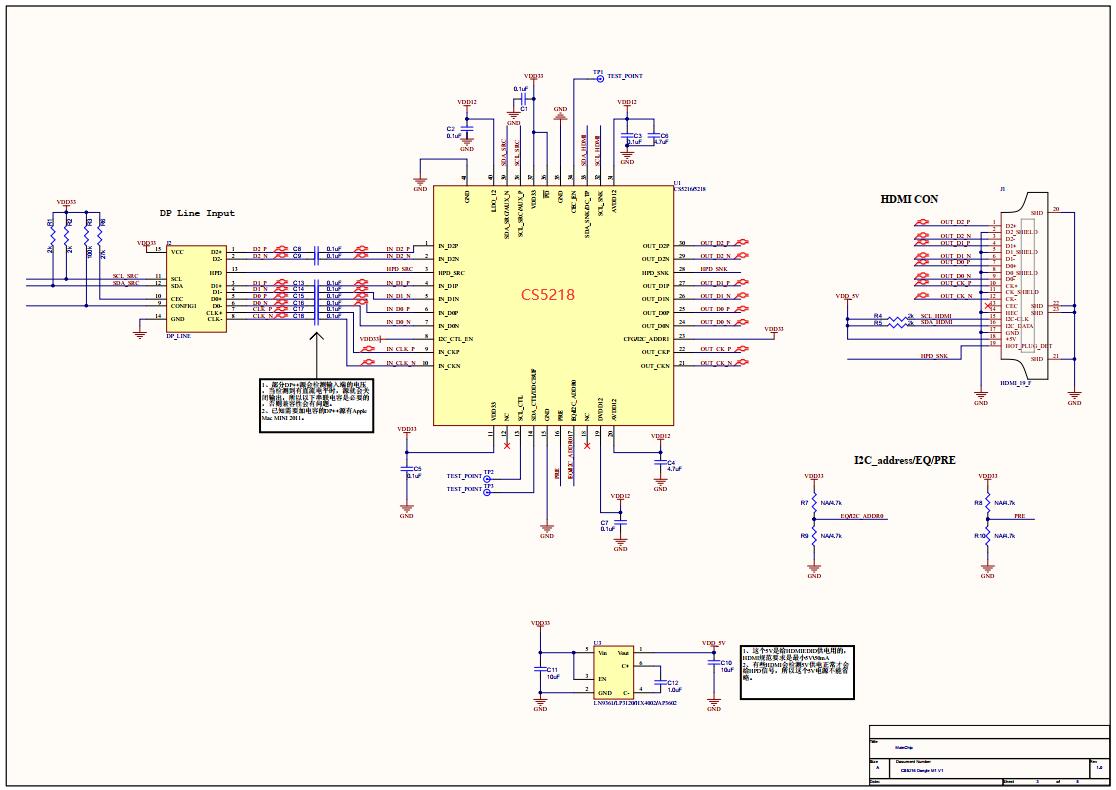Click the HOT_PLUG_DET pin 19 on connector J1
The width and height of the screenshot is (1116, 790).
(1028, 346)
